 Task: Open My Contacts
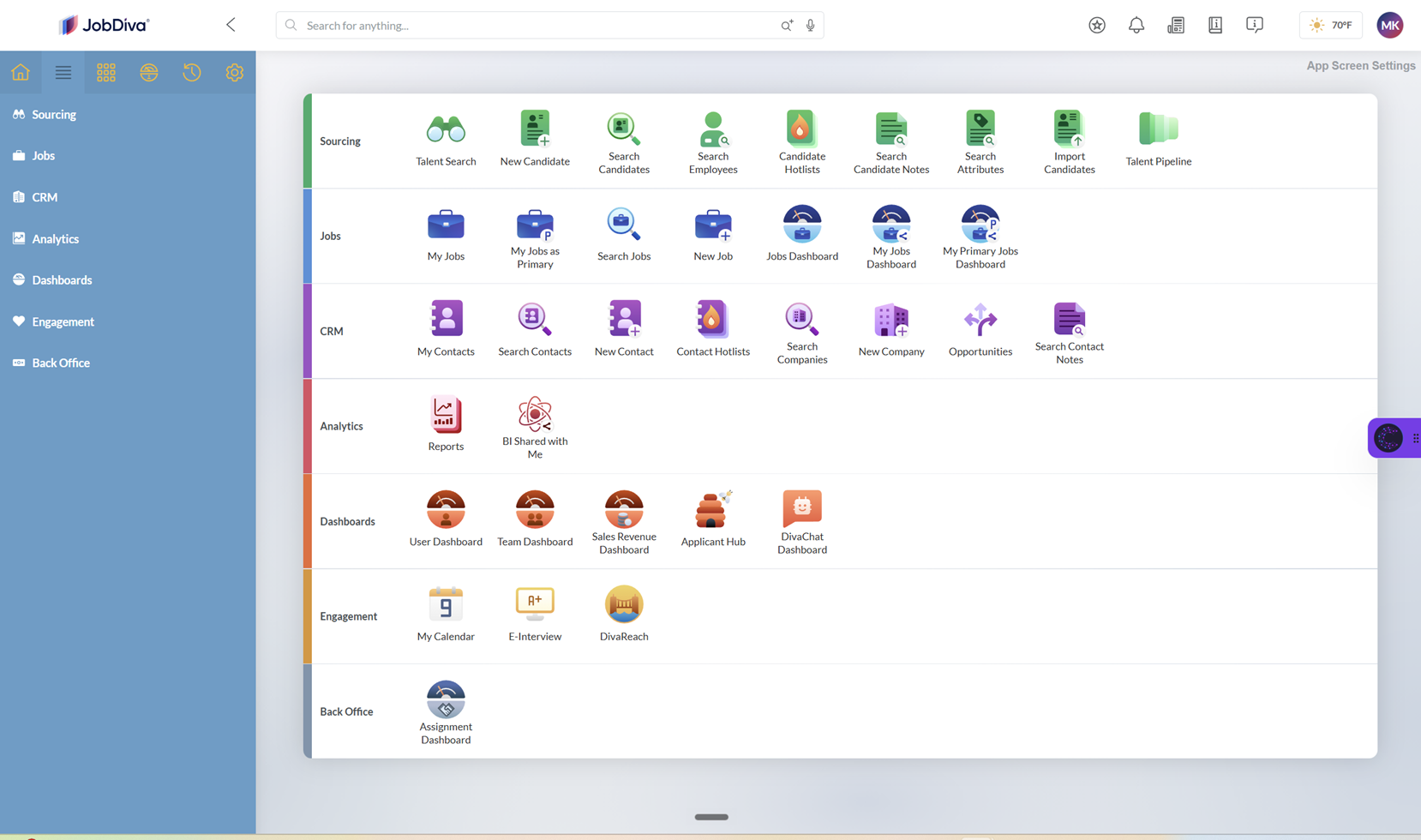pos(446,330)
